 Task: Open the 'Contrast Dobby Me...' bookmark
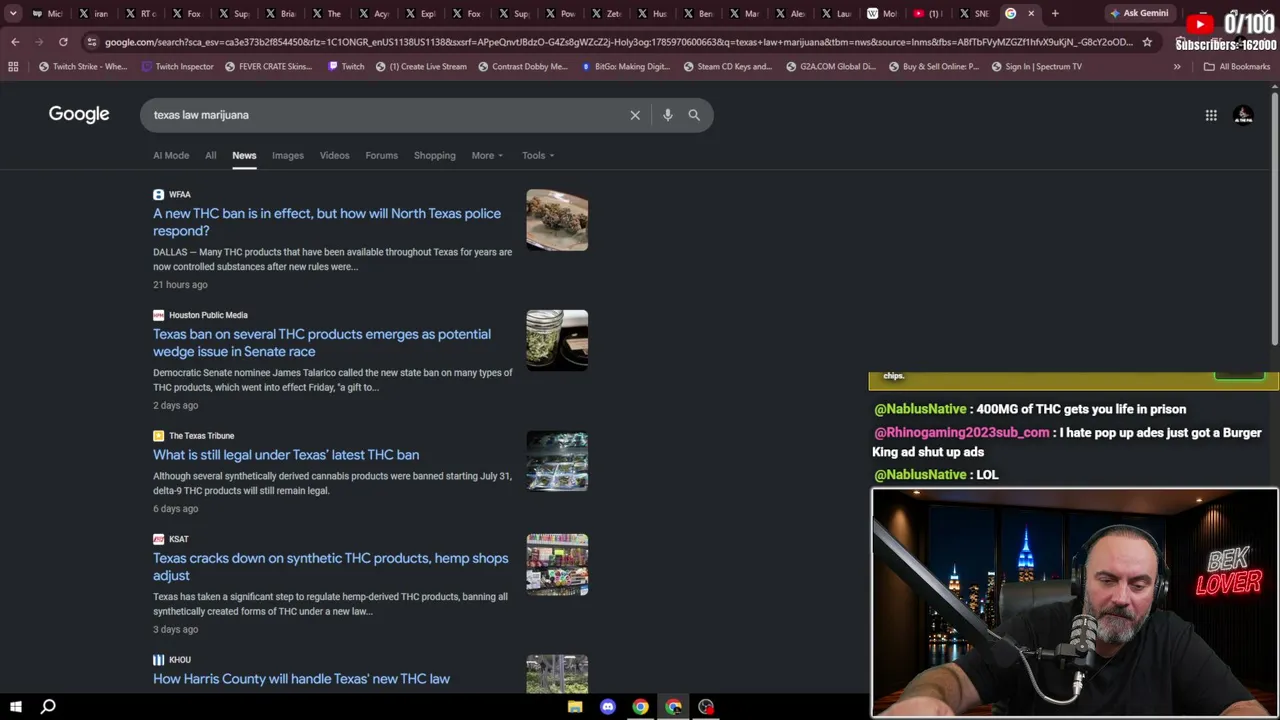tap(522, 67)
